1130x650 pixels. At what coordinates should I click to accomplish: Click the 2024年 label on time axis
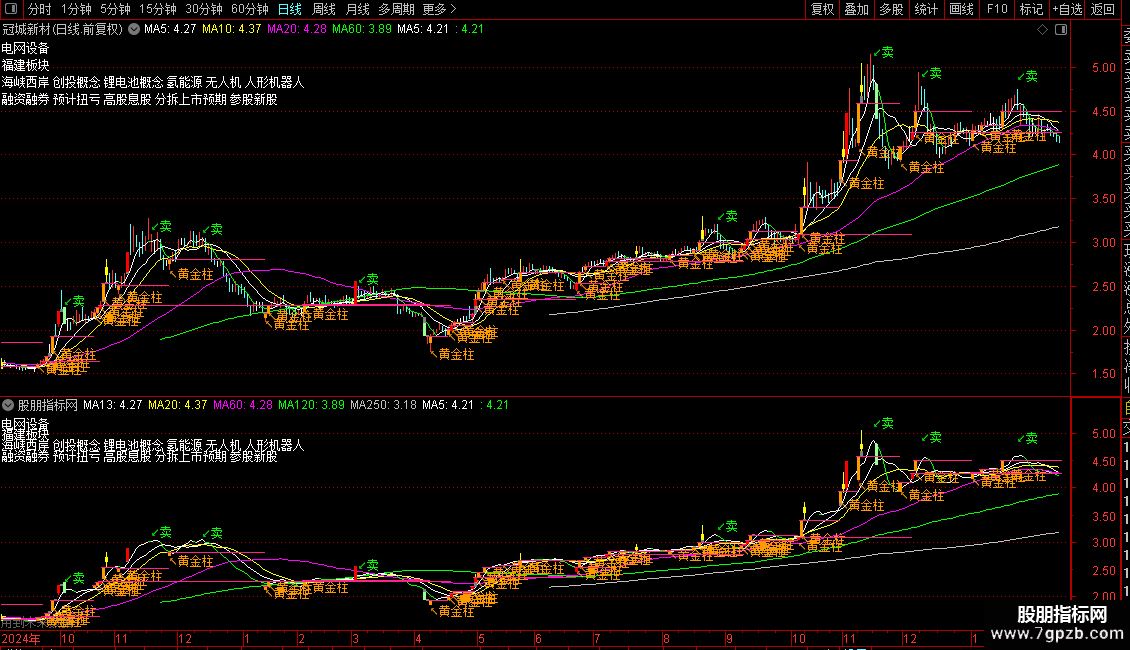[20, 639]
